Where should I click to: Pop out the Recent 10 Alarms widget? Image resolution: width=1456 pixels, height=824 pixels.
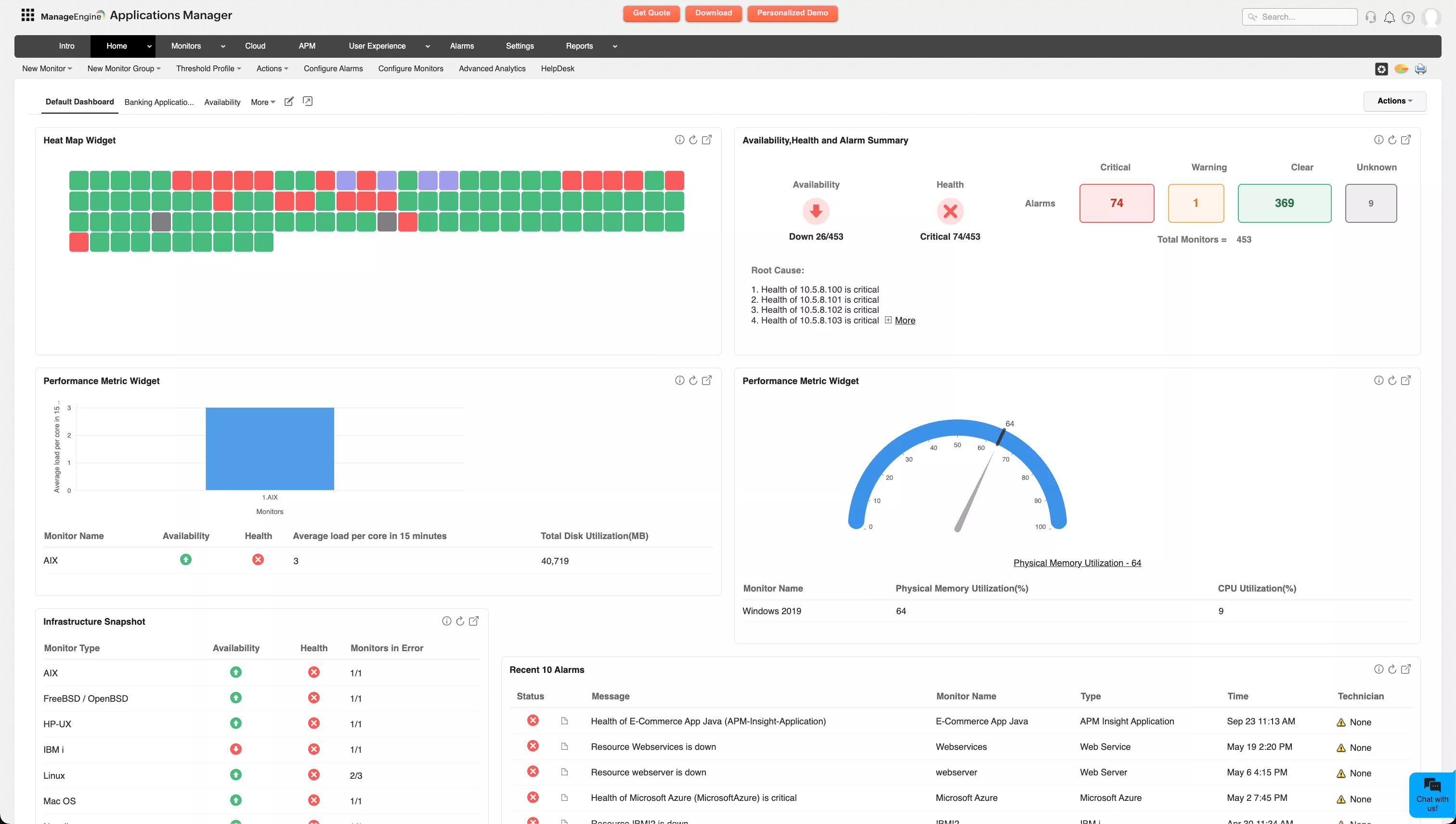pyautogui.click(x=1406, y=669)
